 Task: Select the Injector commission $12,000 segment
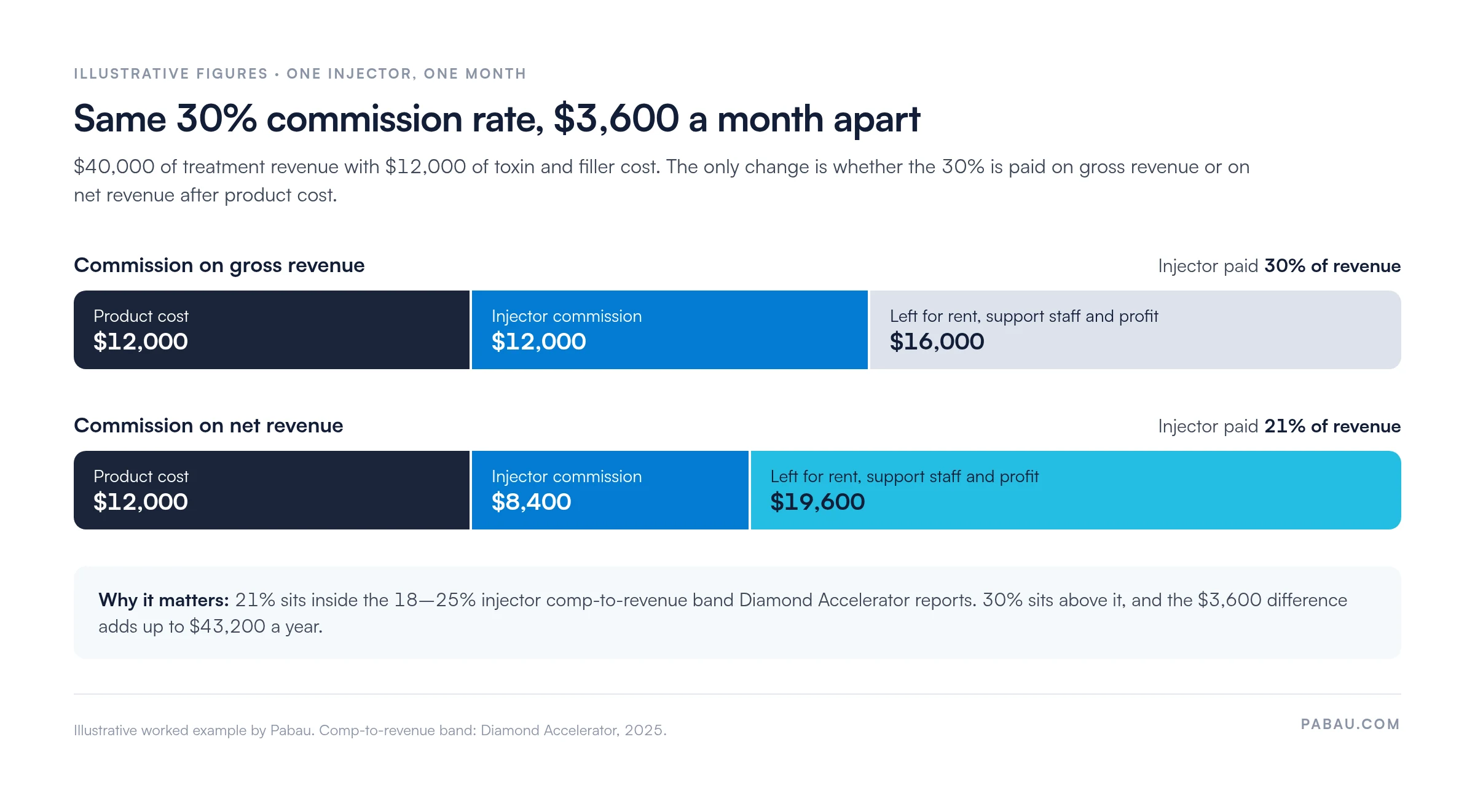[670, 330]
